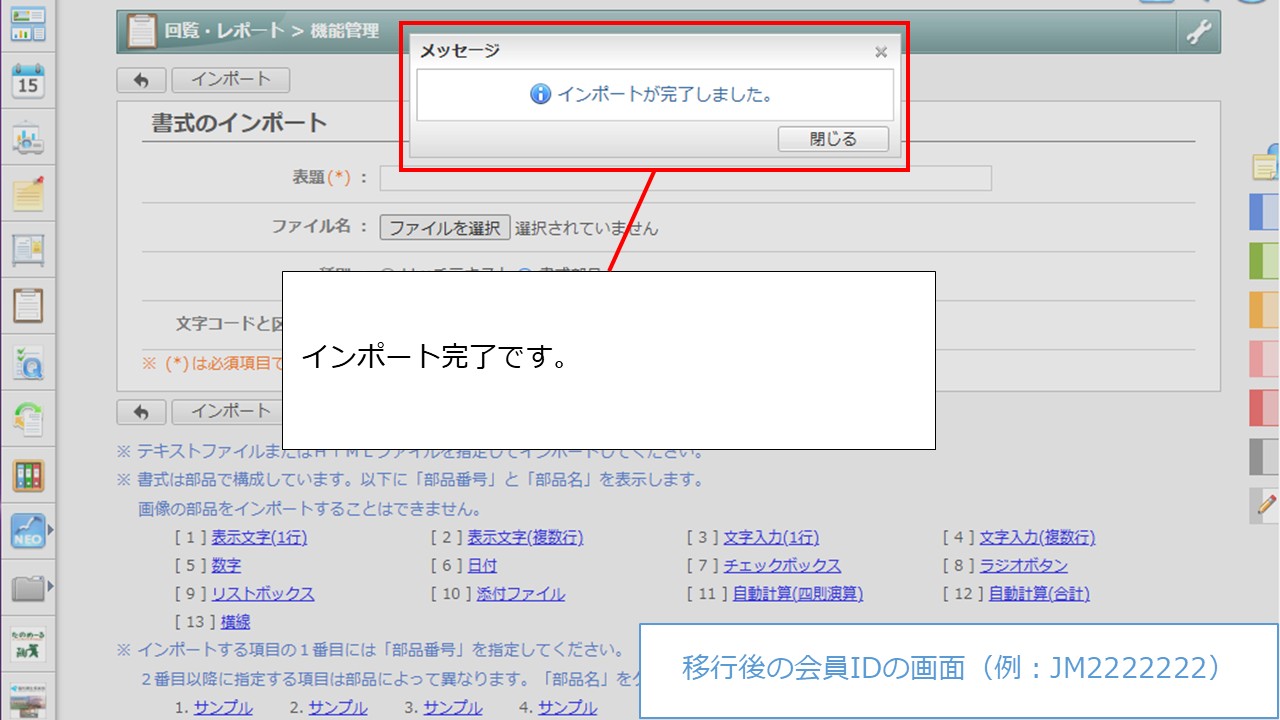This screenshot has width=1280, height=720.
Task: Open the colored binders icon in the left sidebar
Action: pyautogui.click(x=28, y=475)
